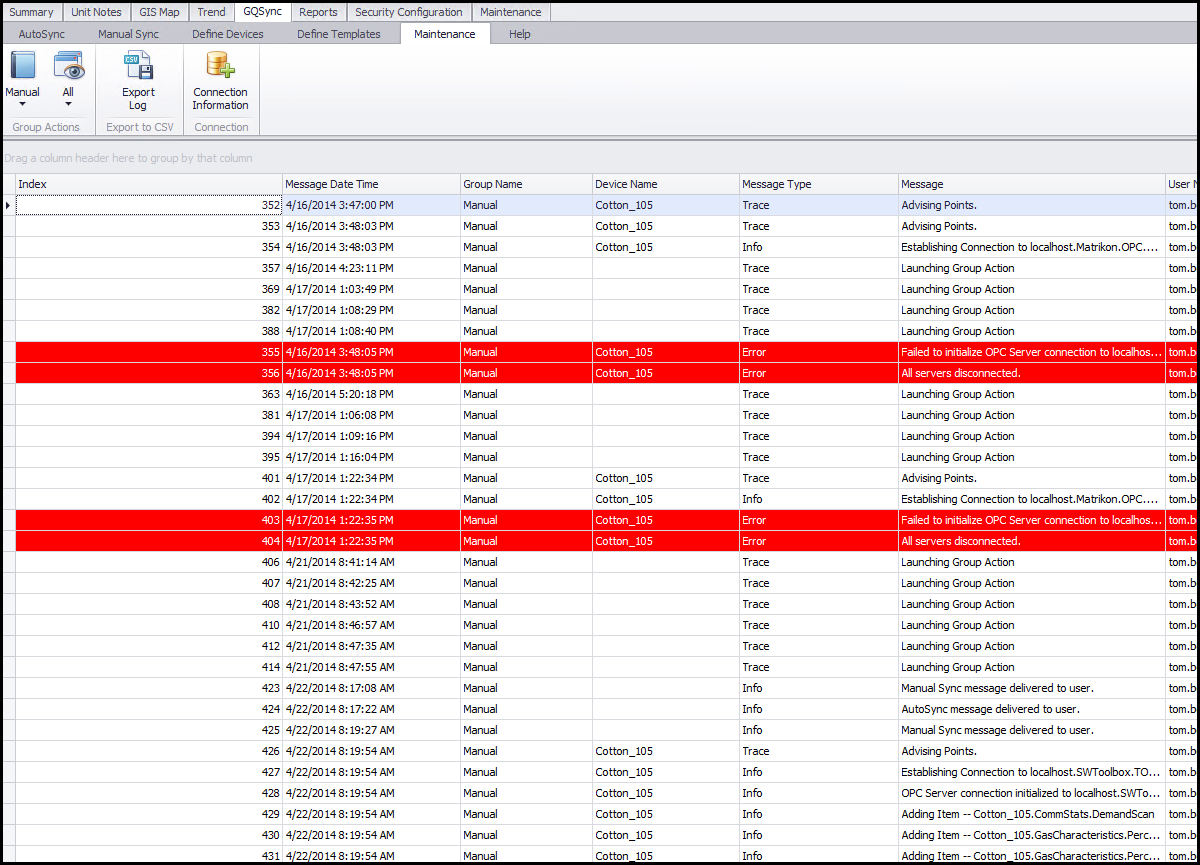
Task: Select the Help ribbon tab
Action: coord(519,34)
